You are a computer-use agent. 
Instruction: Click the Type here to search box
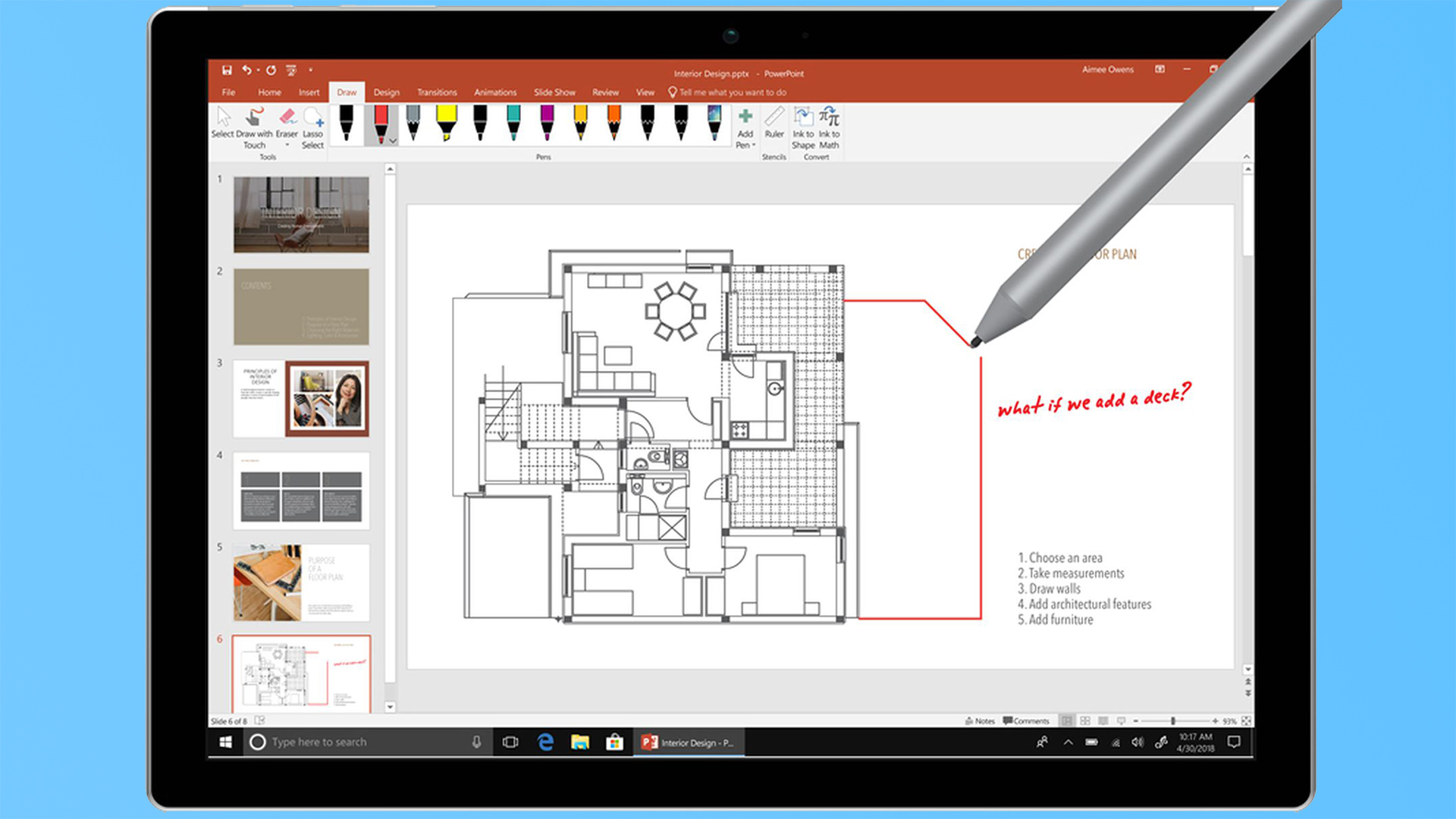click(x=368, y=742)
